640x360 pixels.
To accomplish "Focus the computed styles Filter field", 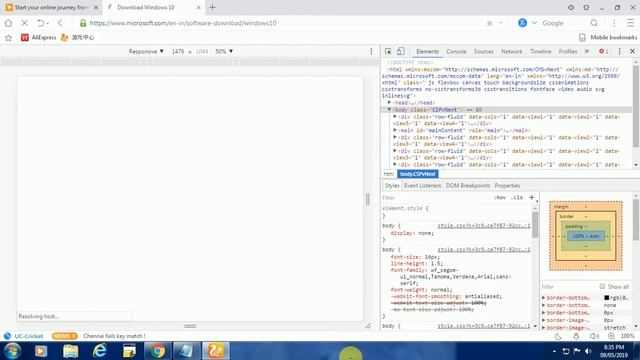I will coord(569,287).
